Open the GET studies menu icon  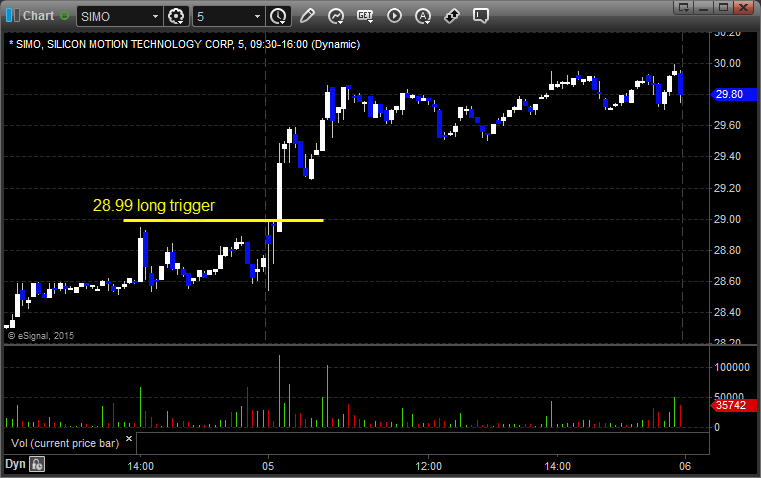coord(365,16)
